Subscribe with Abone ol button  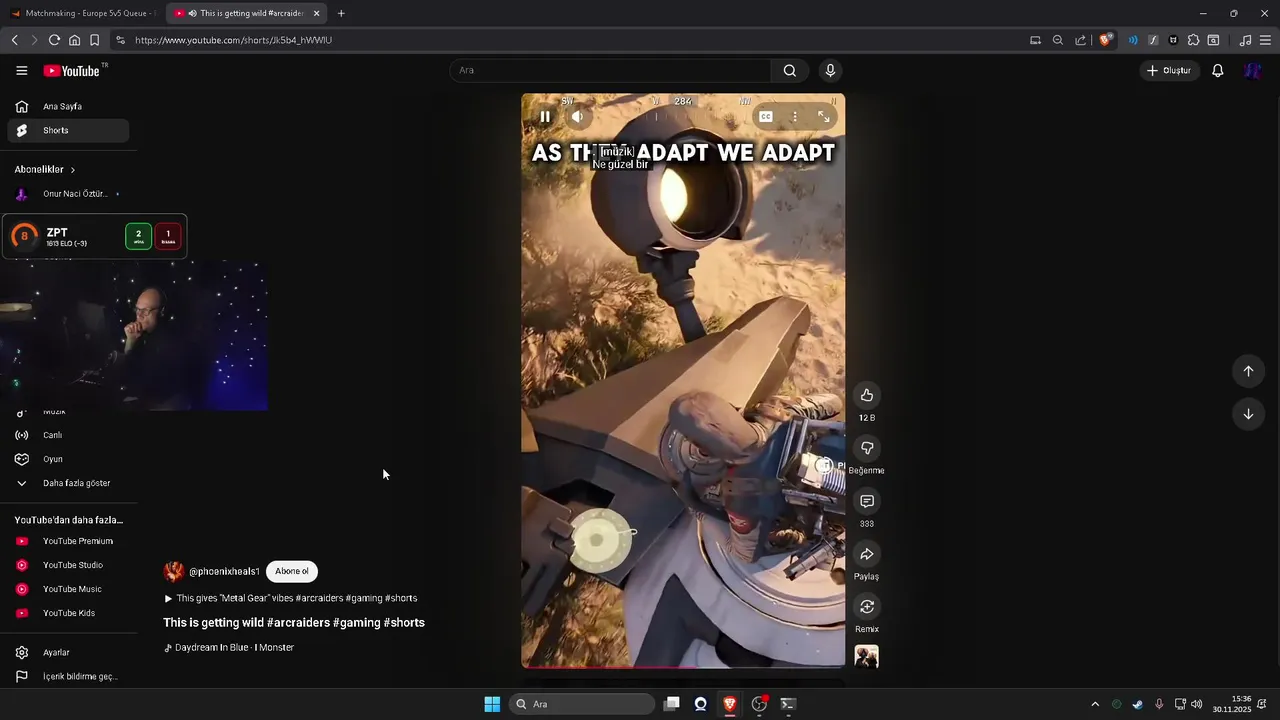292,571
